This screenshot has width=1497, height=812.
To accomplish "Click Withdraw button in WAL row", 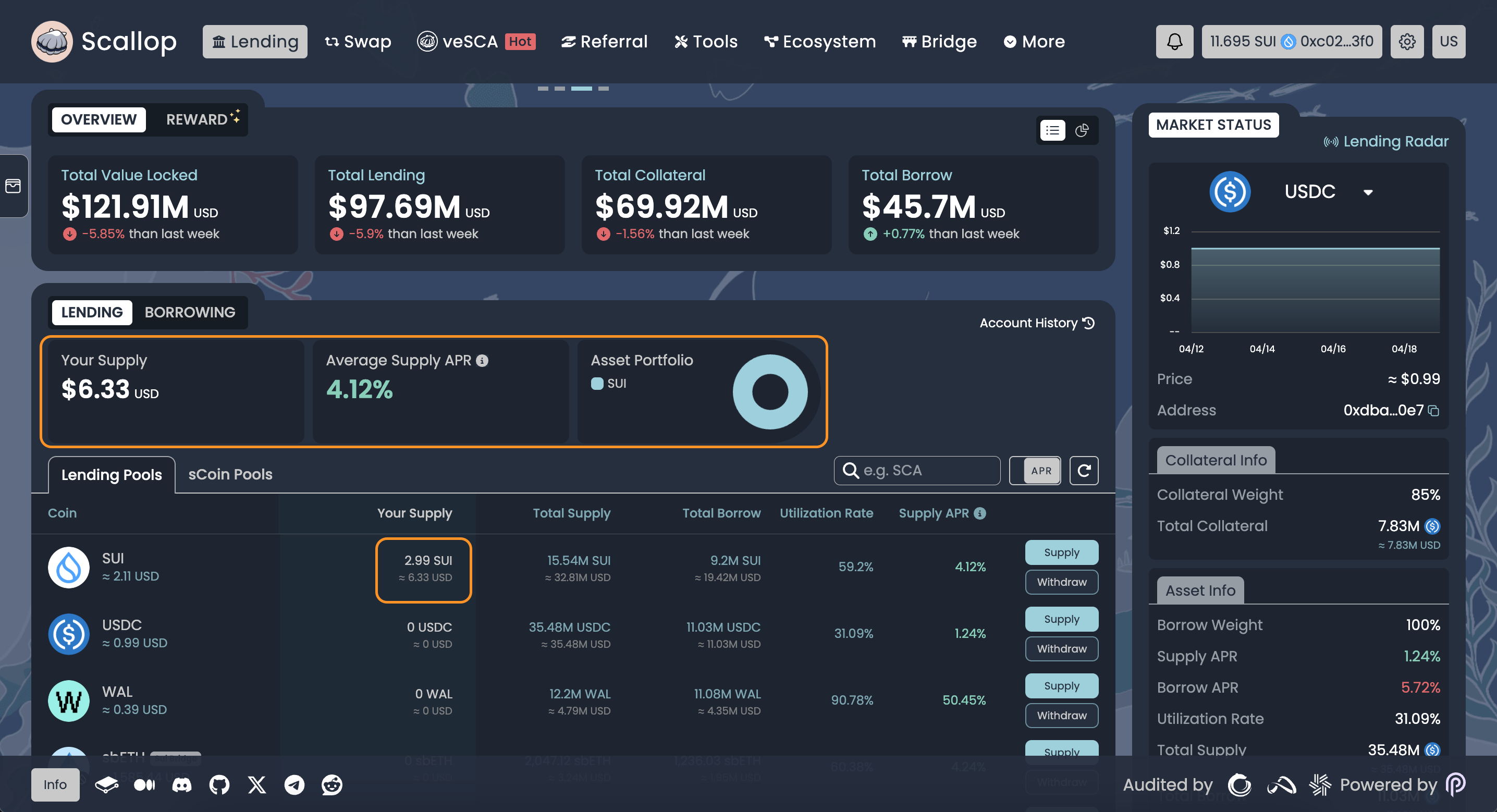I will coord(1061,716).
